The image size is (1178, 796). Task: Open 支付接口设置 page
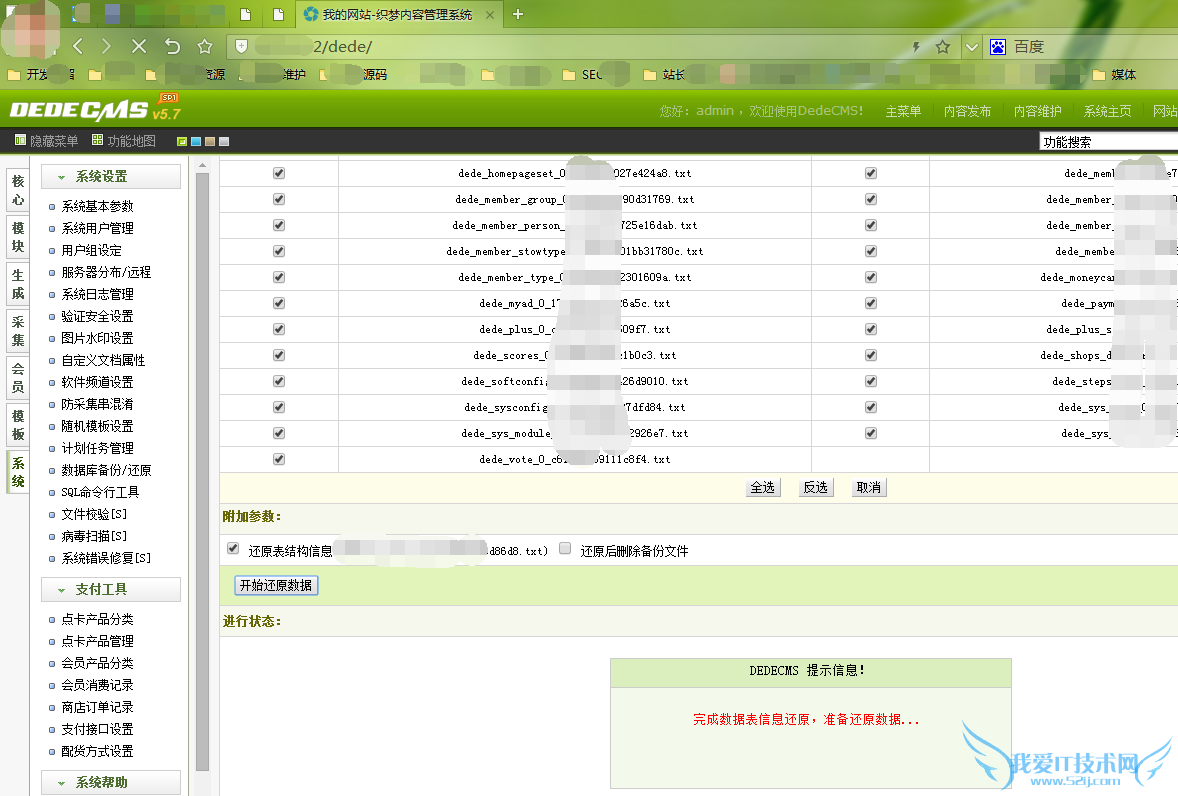97,729
